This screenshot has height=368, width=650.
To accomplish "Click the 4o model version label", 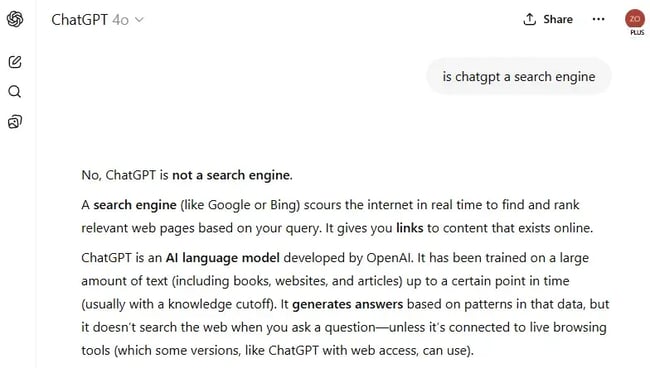I will [x=121, y=20].
